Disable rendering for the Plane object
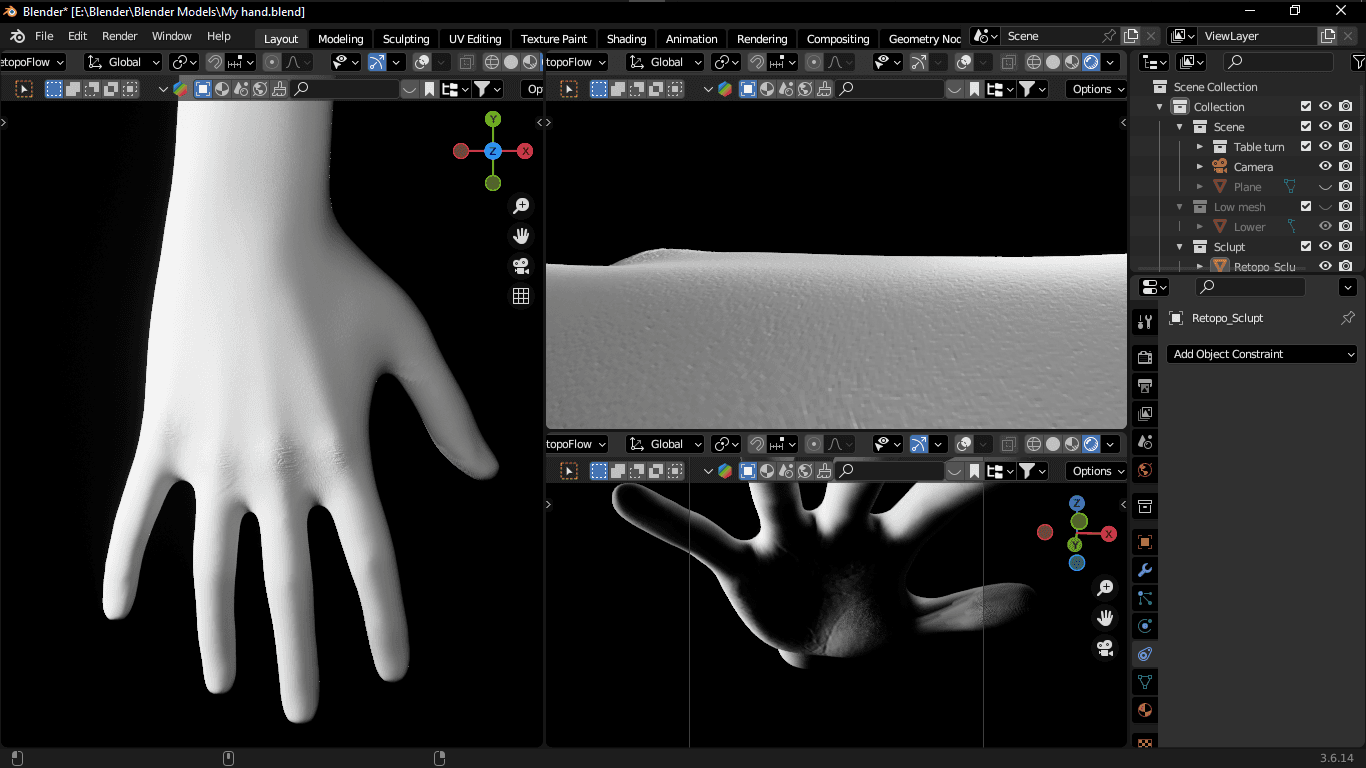This screenshot has width=1366, height=768. pos(1346,187)
